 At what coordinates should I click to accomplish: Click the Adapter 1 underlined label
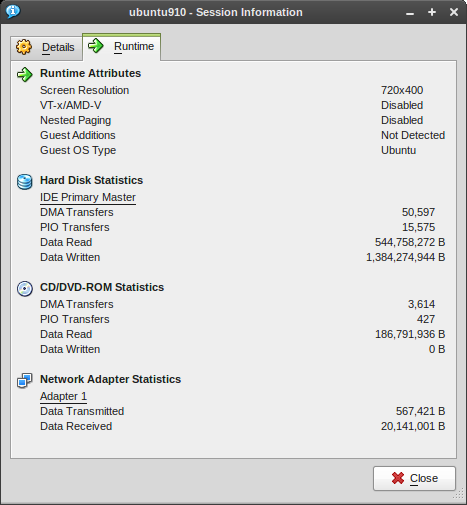pos(63,396)
